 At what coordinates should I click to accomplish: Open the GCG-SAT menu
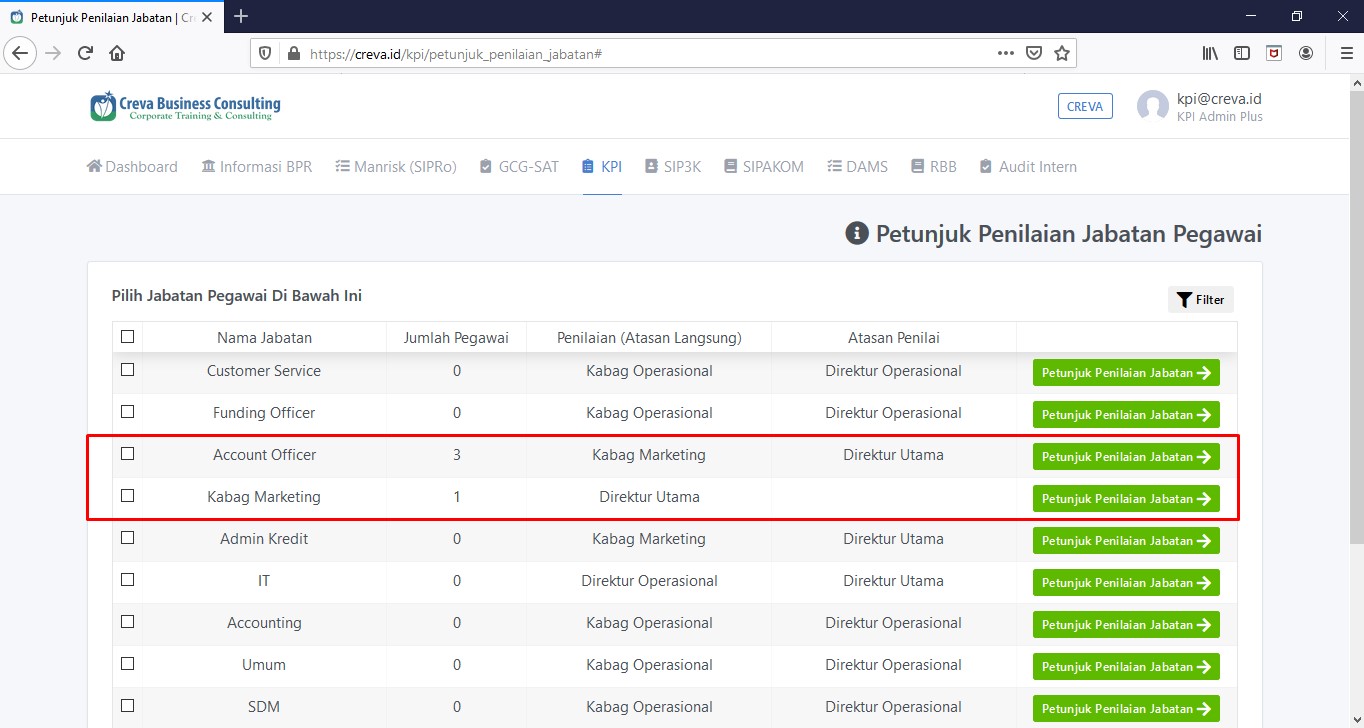click(x=519, y=167)
